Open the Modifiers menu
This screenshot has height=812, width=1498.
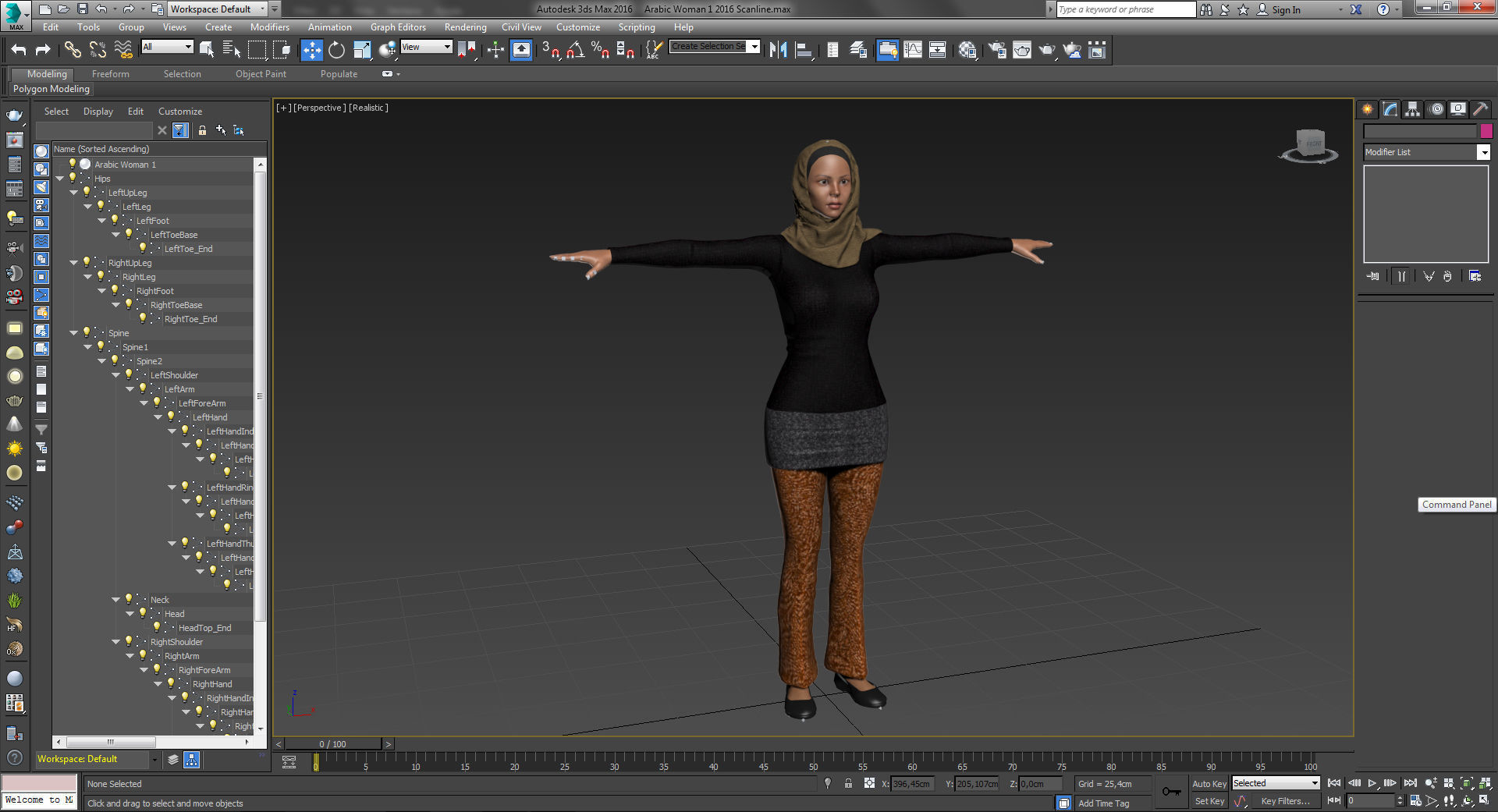[x=269, y=27]
